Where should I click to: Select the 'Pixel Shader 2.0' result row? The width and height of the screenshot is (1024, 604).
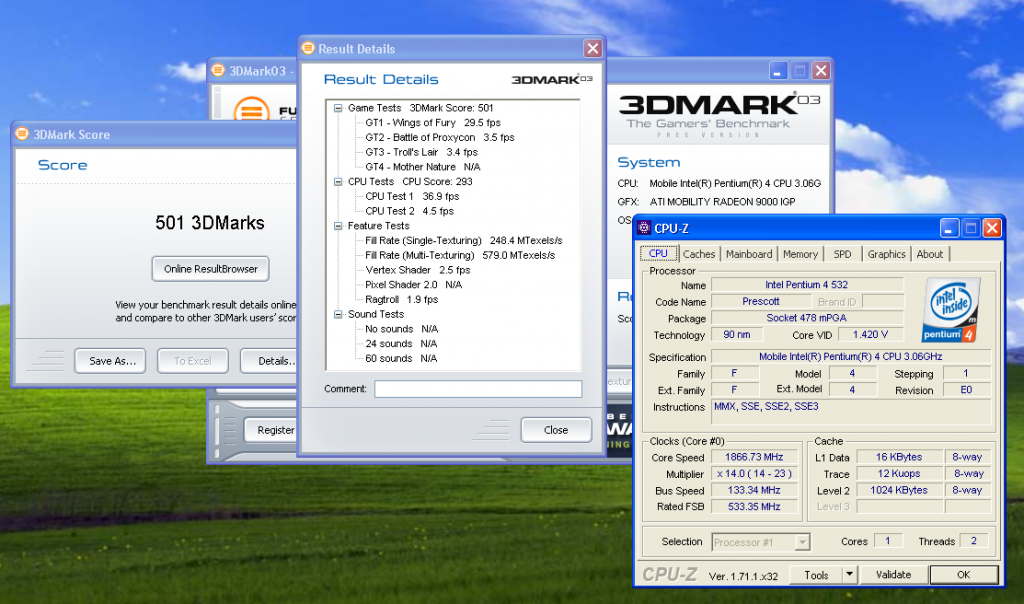click(413, 285)
